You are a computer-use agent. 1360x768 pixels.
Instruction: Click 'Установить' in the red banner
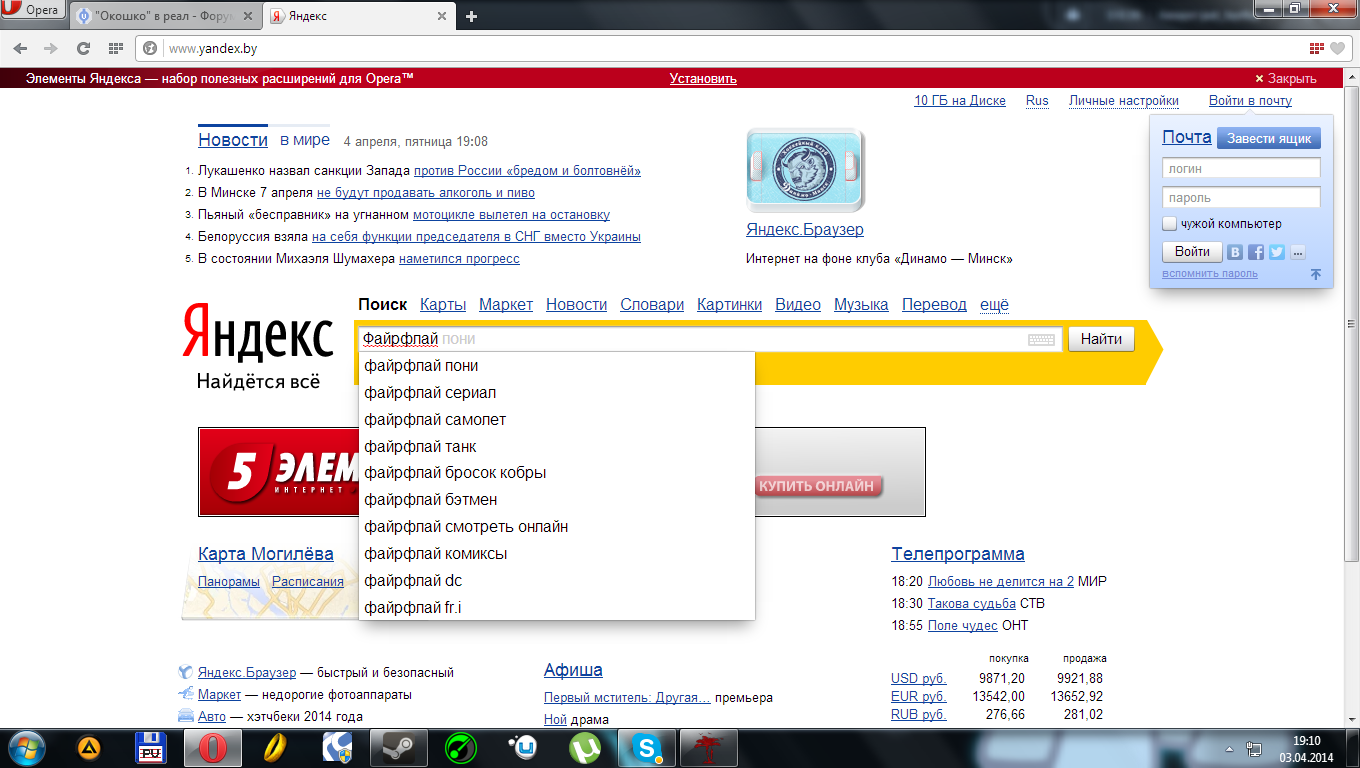click(703, 79)
